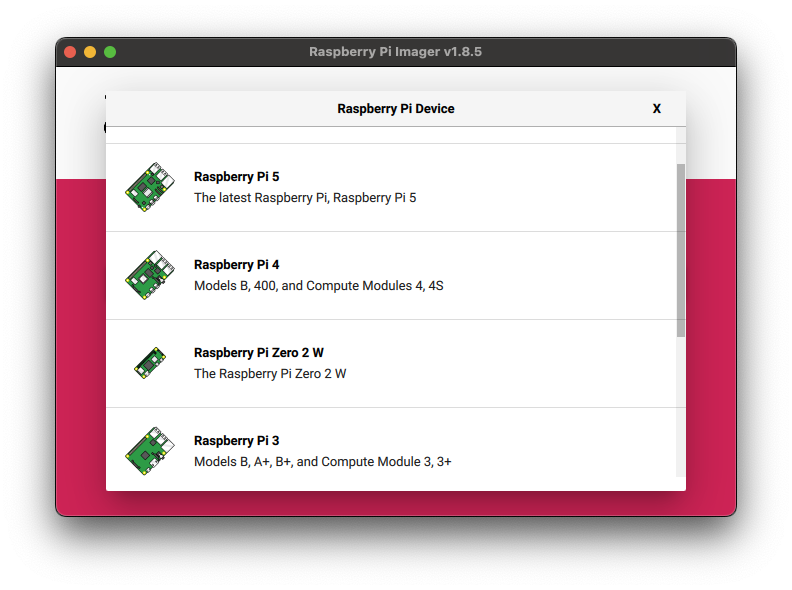Click the Raspberry Pi 3 board icon
The height and width of the screenshot is (590, 792).
coord(149,451)
